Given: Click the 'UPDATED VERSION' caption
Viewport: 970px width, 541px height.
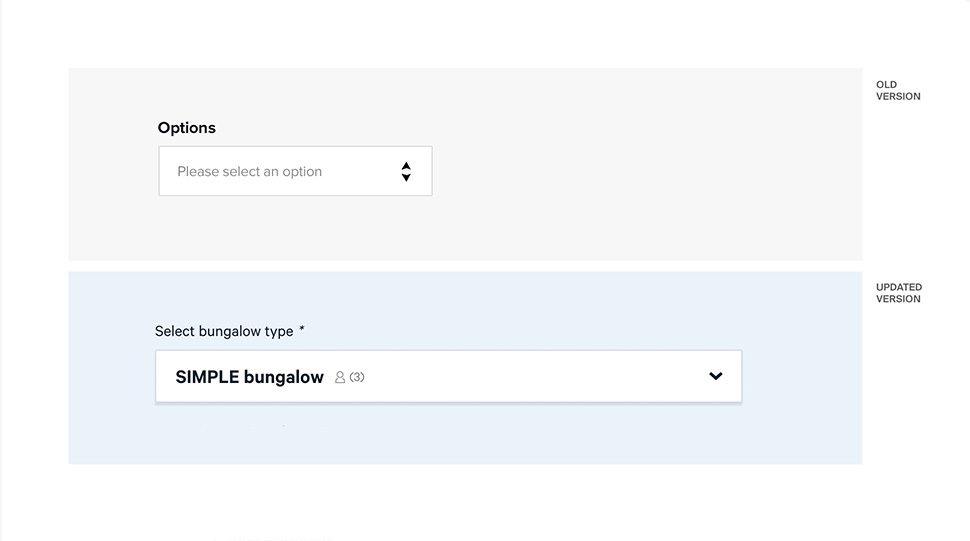Looking at the screenshot, I should pos(898,293).
